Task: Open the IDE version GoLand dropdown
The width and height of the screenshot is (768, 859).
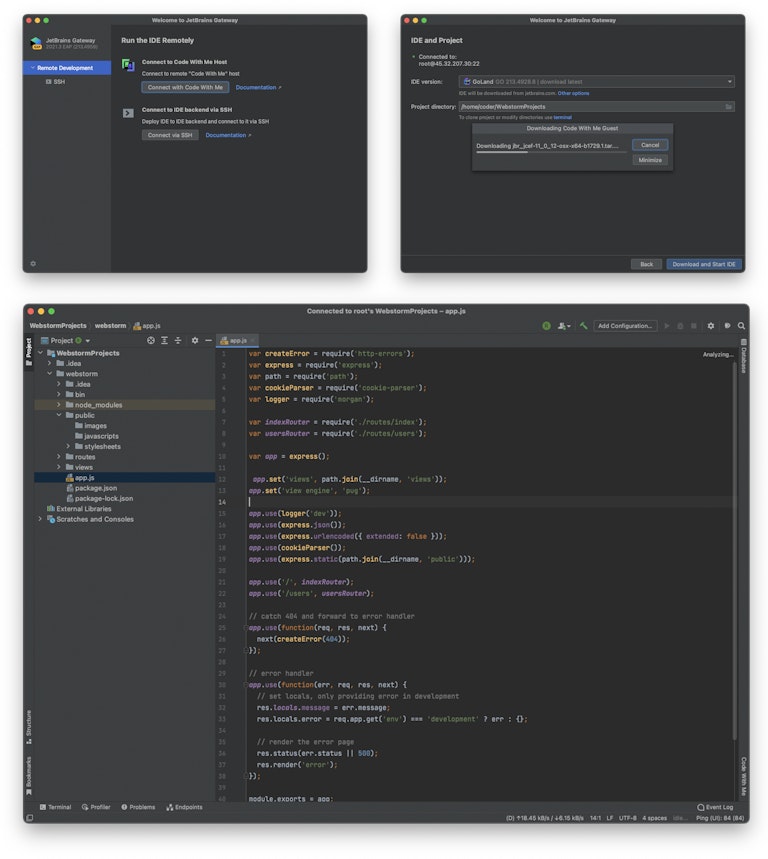Action: coord(597,82)
